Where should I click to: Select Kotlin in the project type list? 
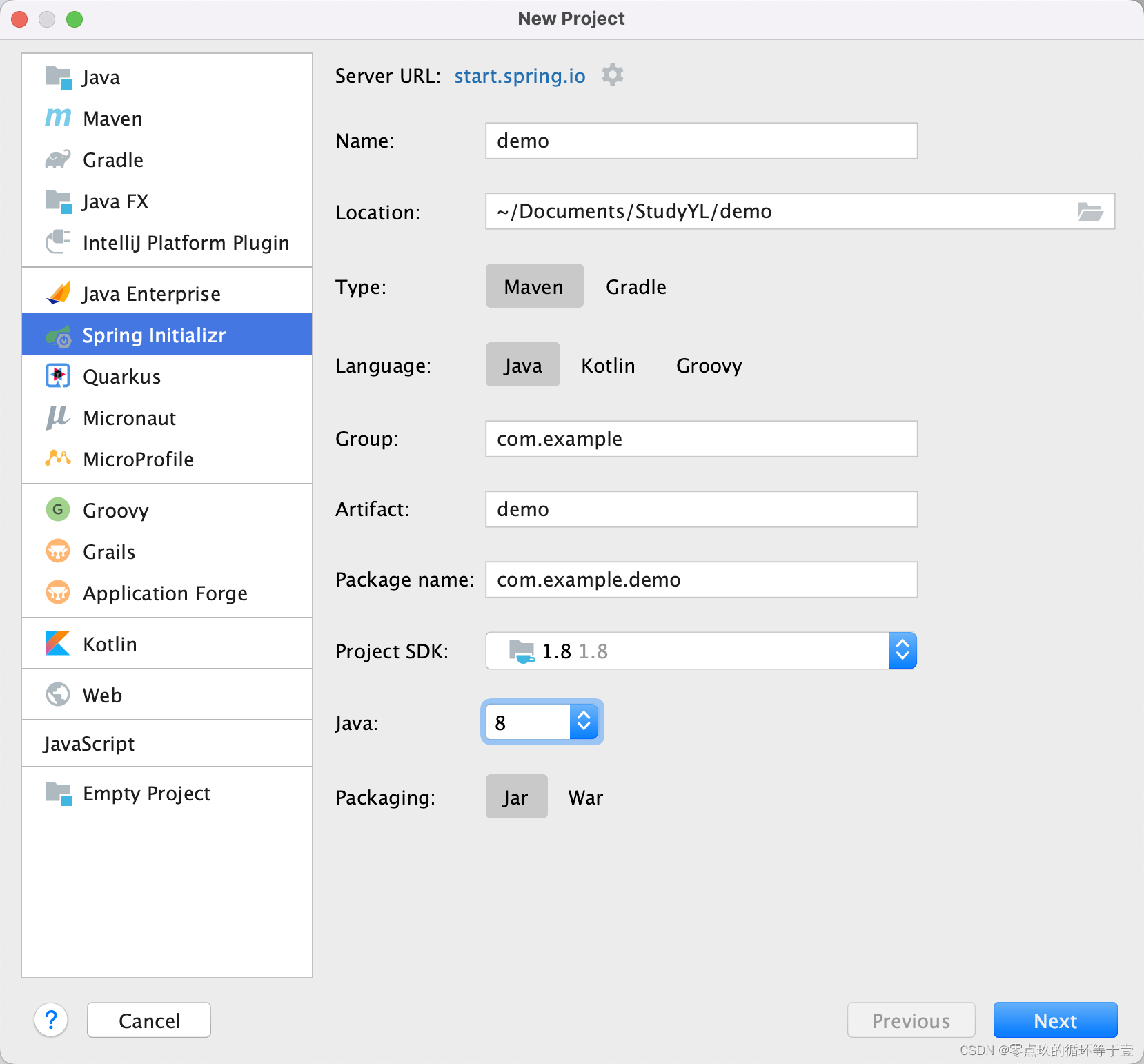pos(167,644)
